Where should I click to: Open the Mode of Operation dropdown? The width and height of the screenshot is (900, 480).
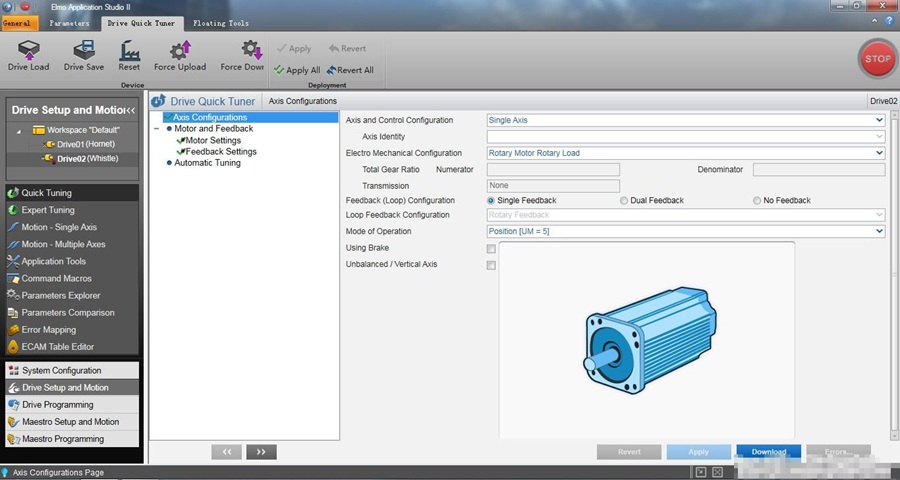685,232
